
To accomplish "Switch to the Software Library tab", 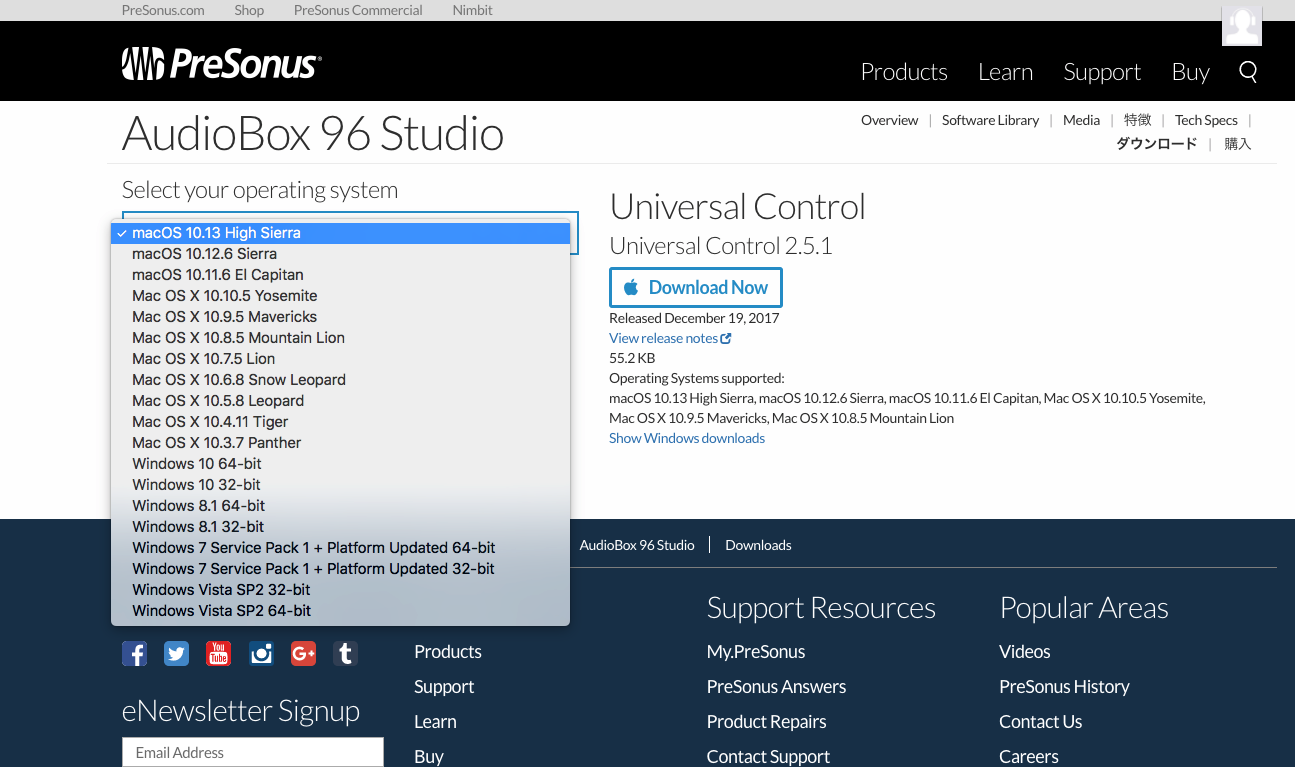I will tap(990, 120).
